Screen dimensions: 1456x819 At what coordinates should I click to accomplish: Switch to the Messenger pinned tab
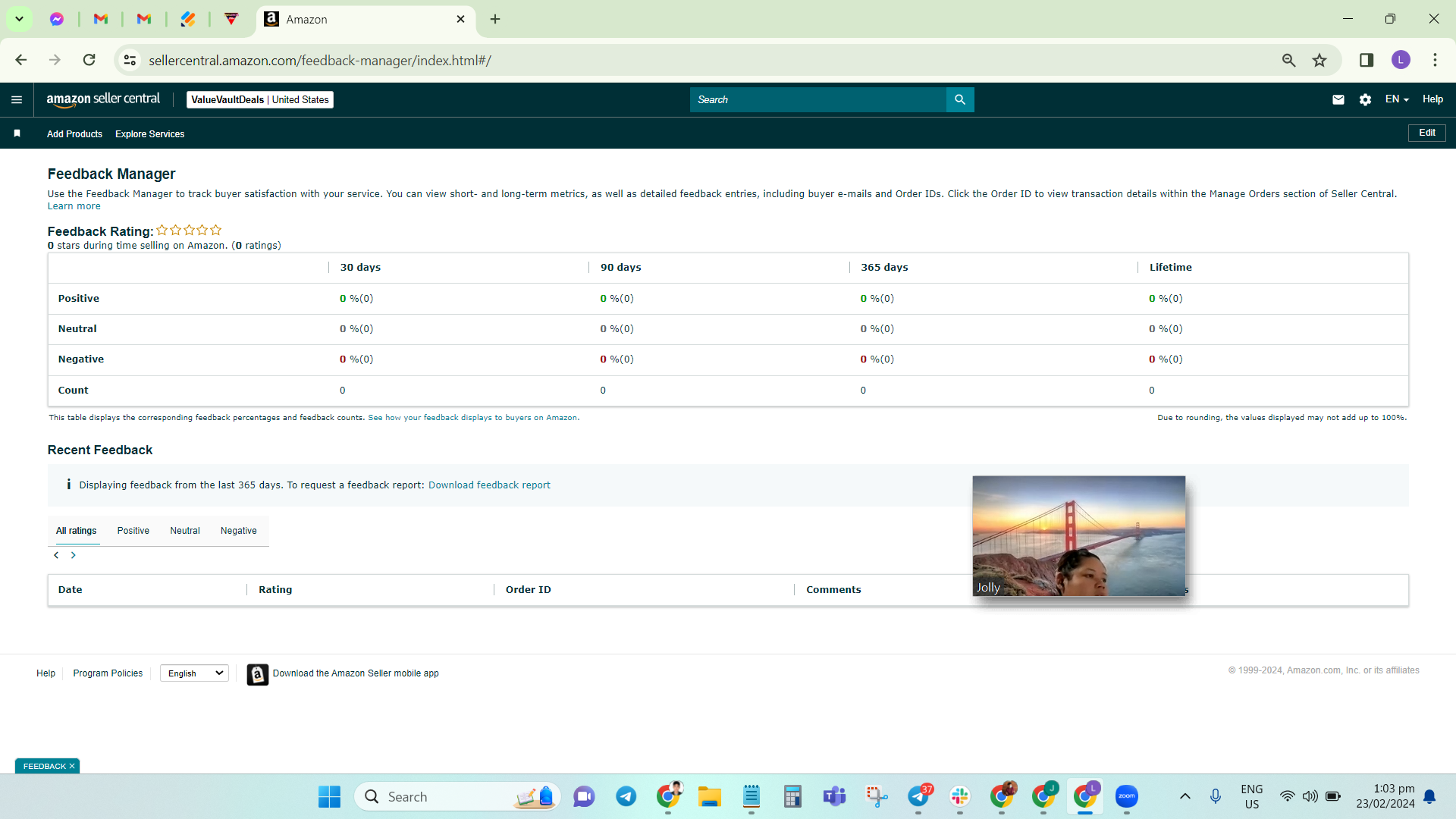(57, 19)
